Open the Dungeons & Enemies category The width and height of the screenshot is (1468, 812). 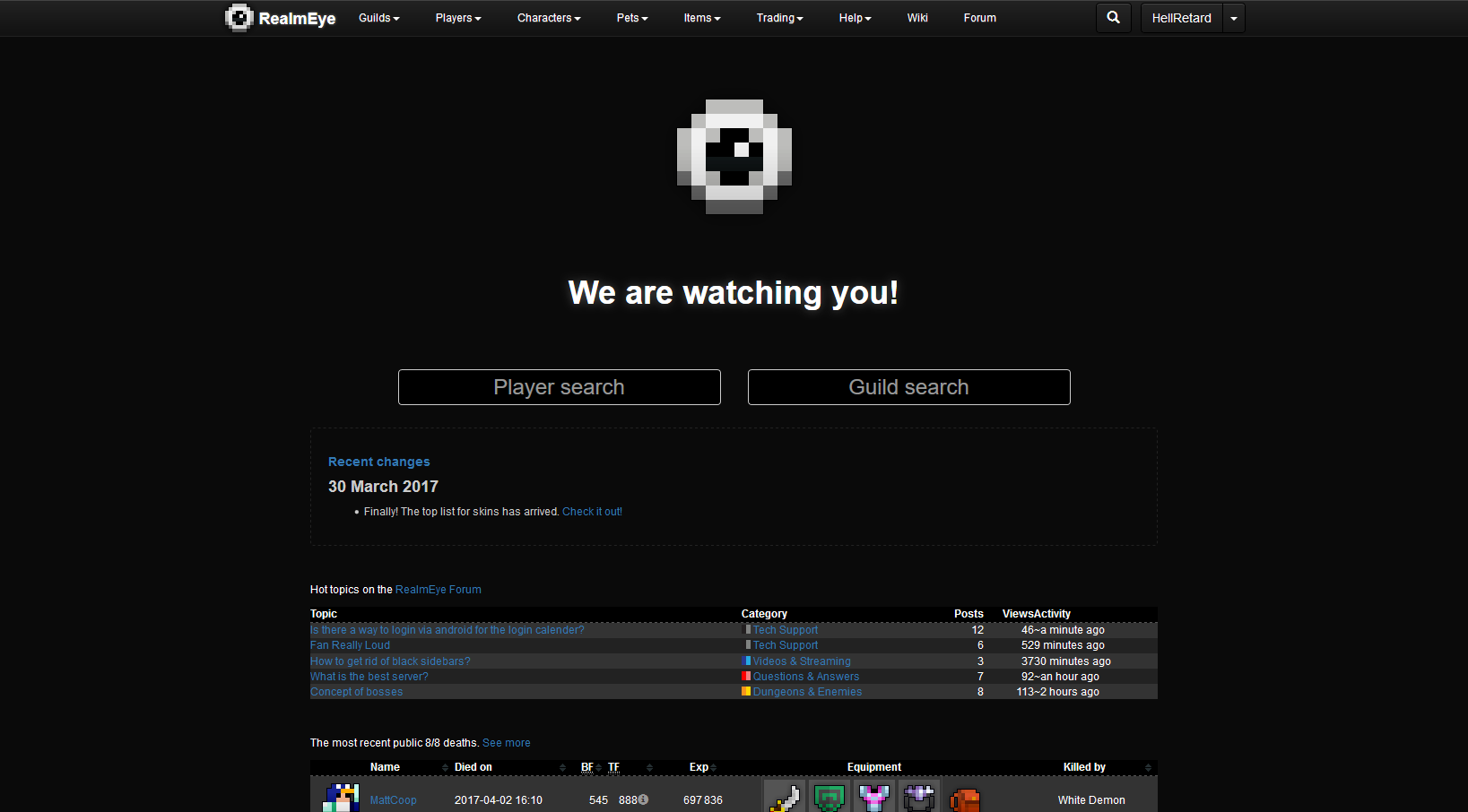[x=807, y=692]
